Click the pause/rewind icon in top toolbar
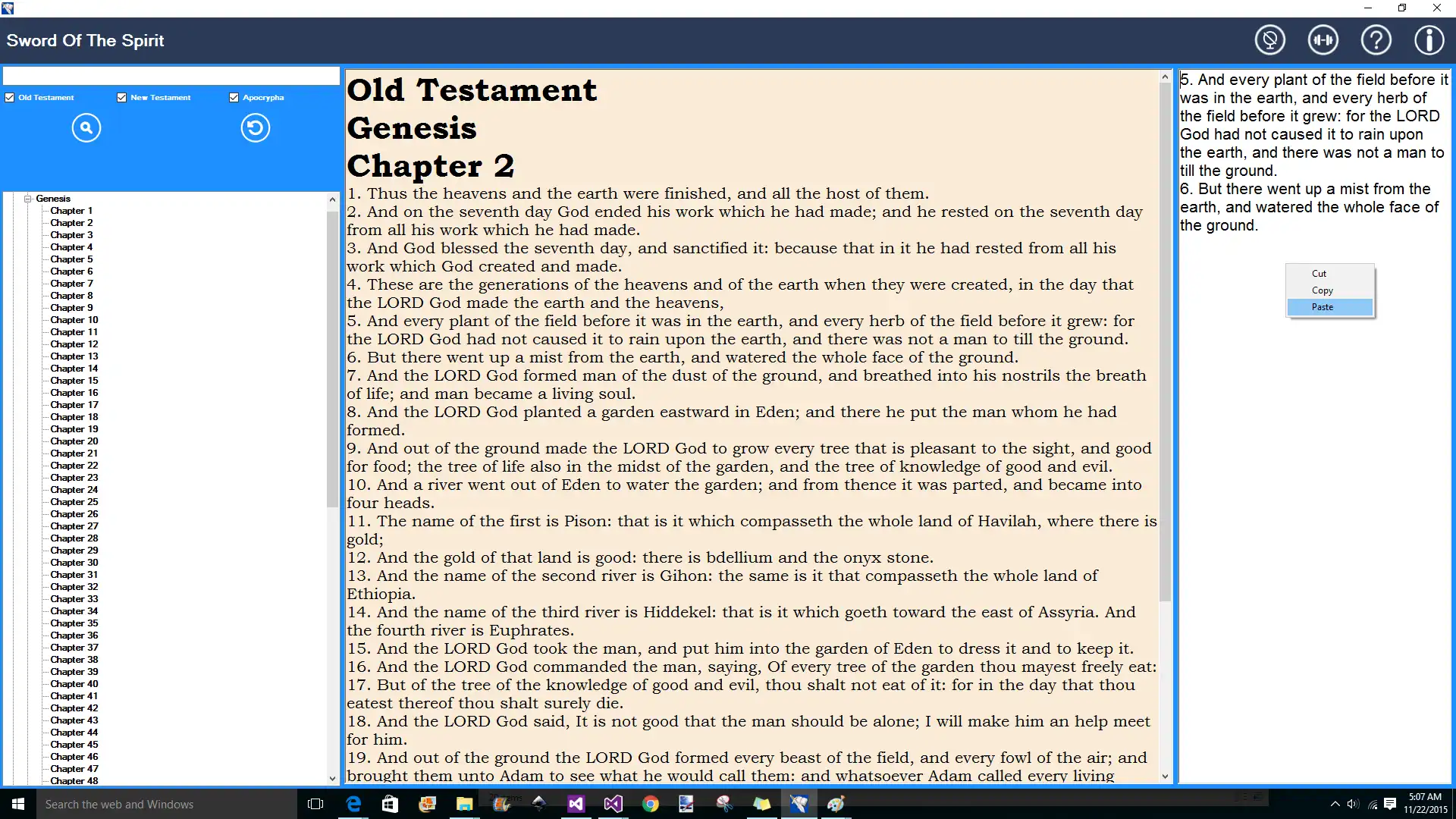 1323,40
